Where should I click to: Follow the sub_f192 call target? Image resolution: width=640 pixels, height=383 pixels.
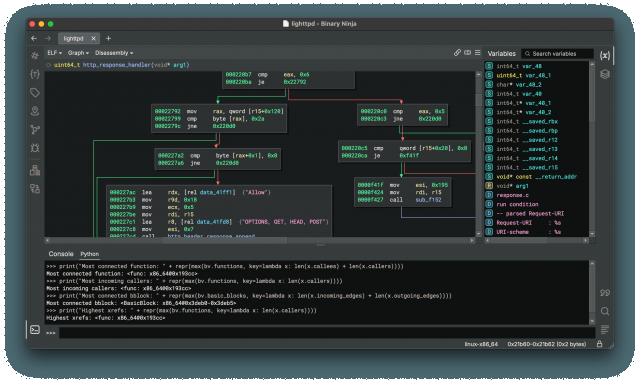[428, 200]
